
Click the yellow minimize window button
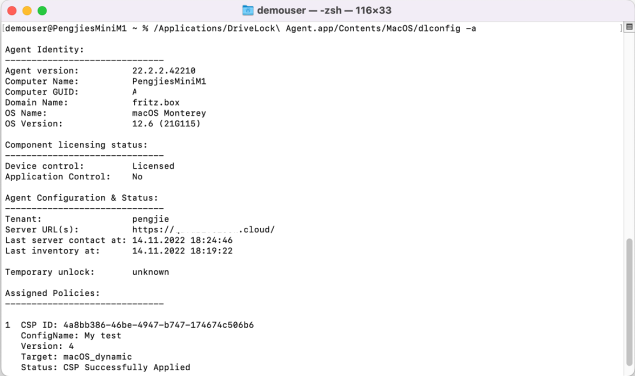27,11
